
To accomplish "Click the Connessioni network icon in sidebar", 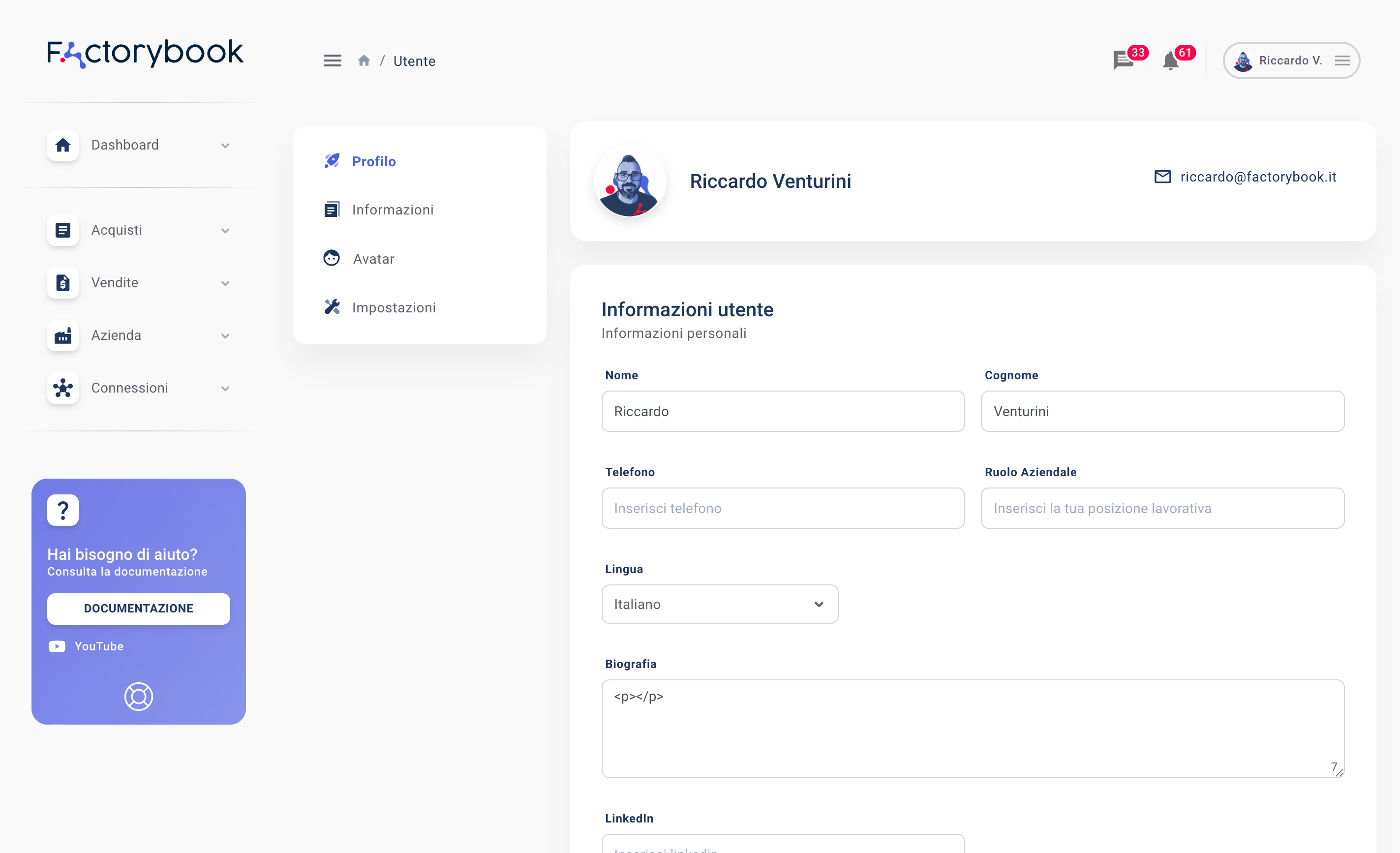I will (63, 388).
